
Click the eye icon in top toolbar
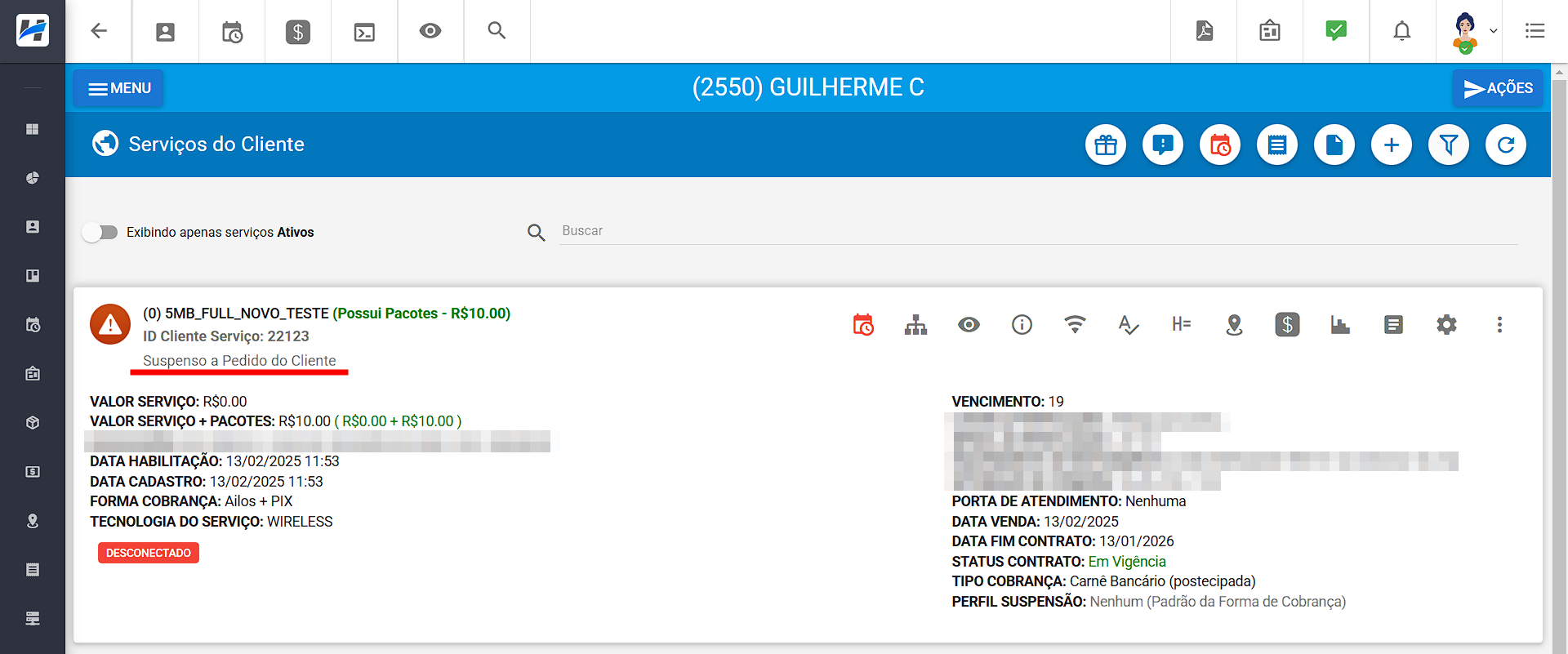pos(430,31)
